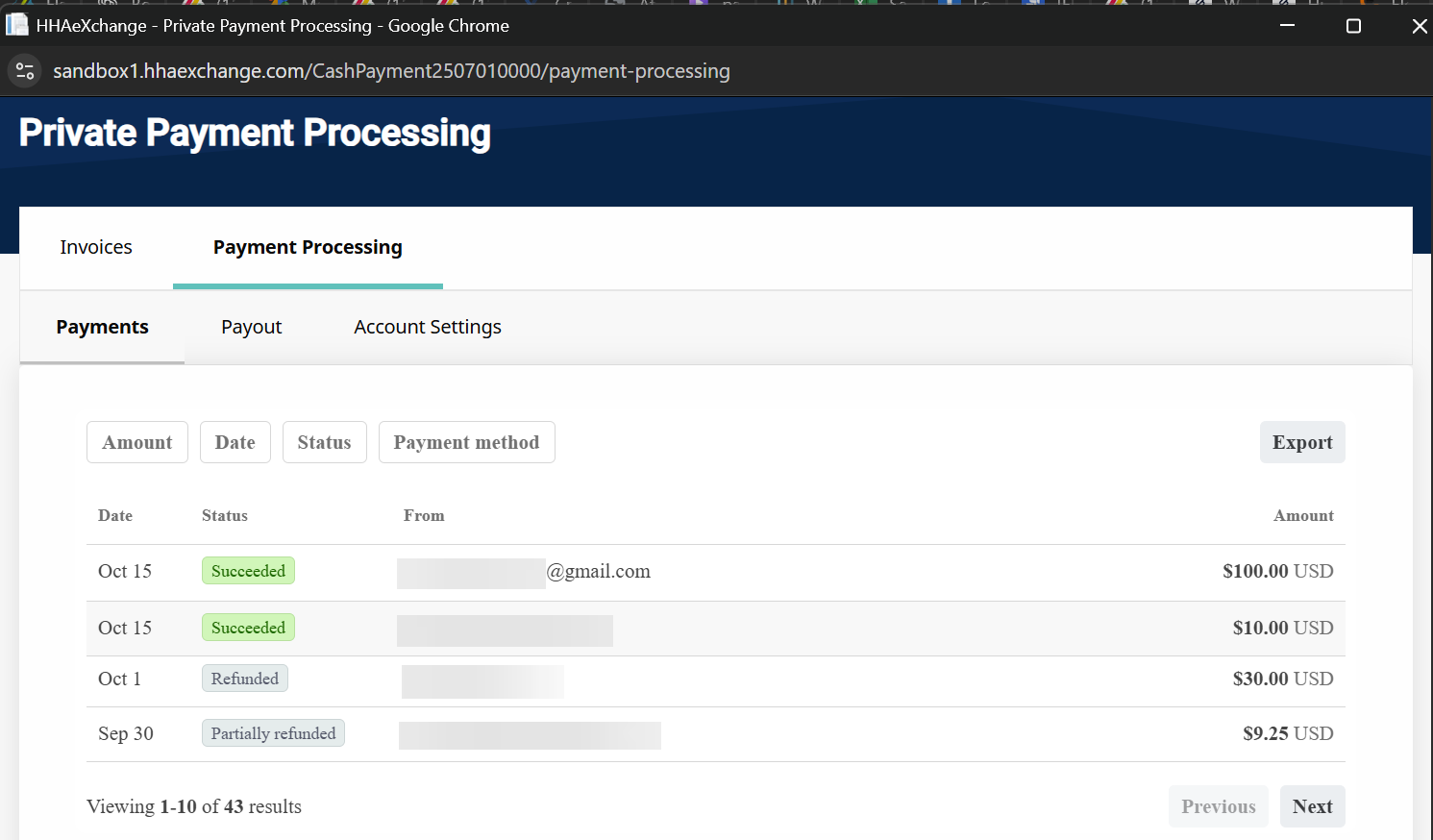Viewport: 1433px width, 840px height.
Task: Open the Account Settings sub-tab
Action: click(x=427, y=327)
